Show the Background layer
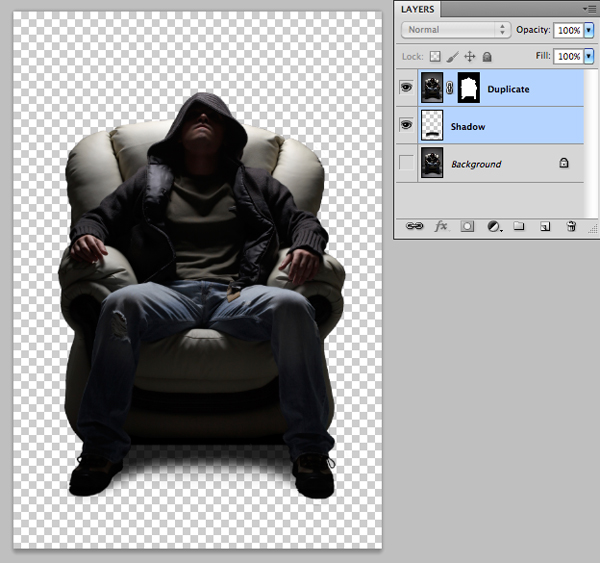 click(407, 163)
